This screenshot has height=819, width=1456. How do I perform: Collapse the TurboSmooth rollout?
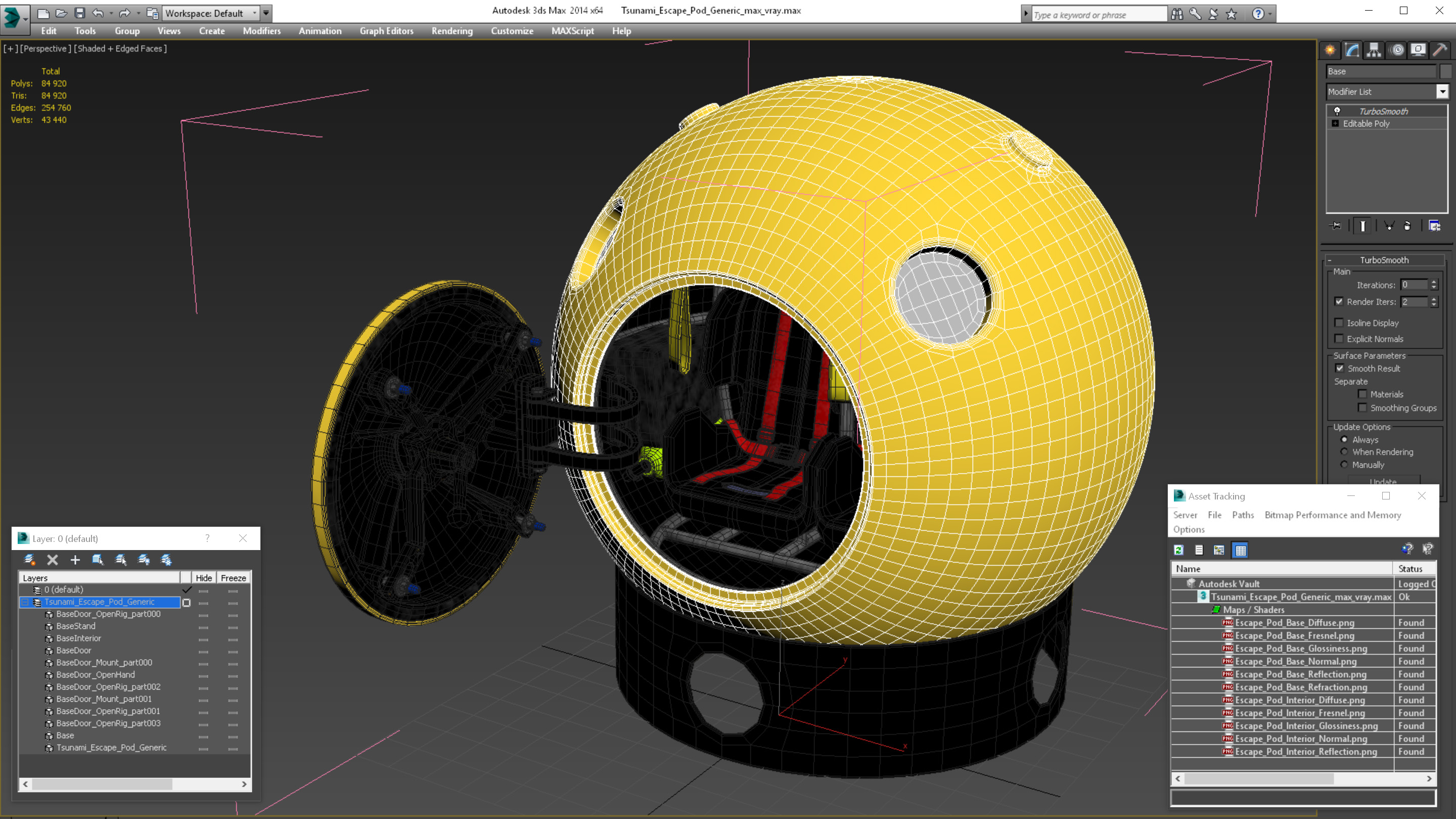click(x=1384, y=260)
